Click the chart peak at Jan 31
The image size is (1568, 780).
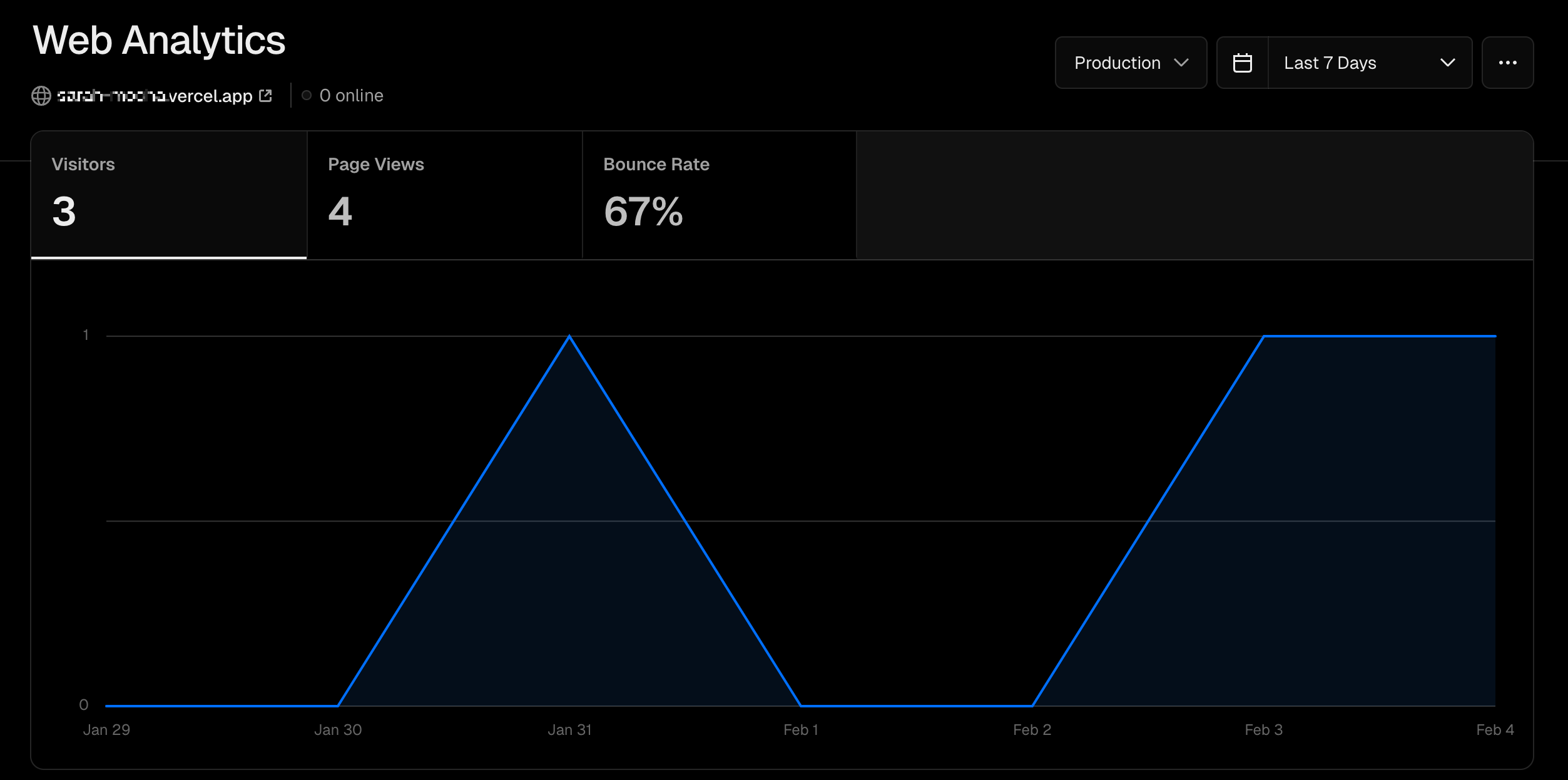[x=569, y=336]
